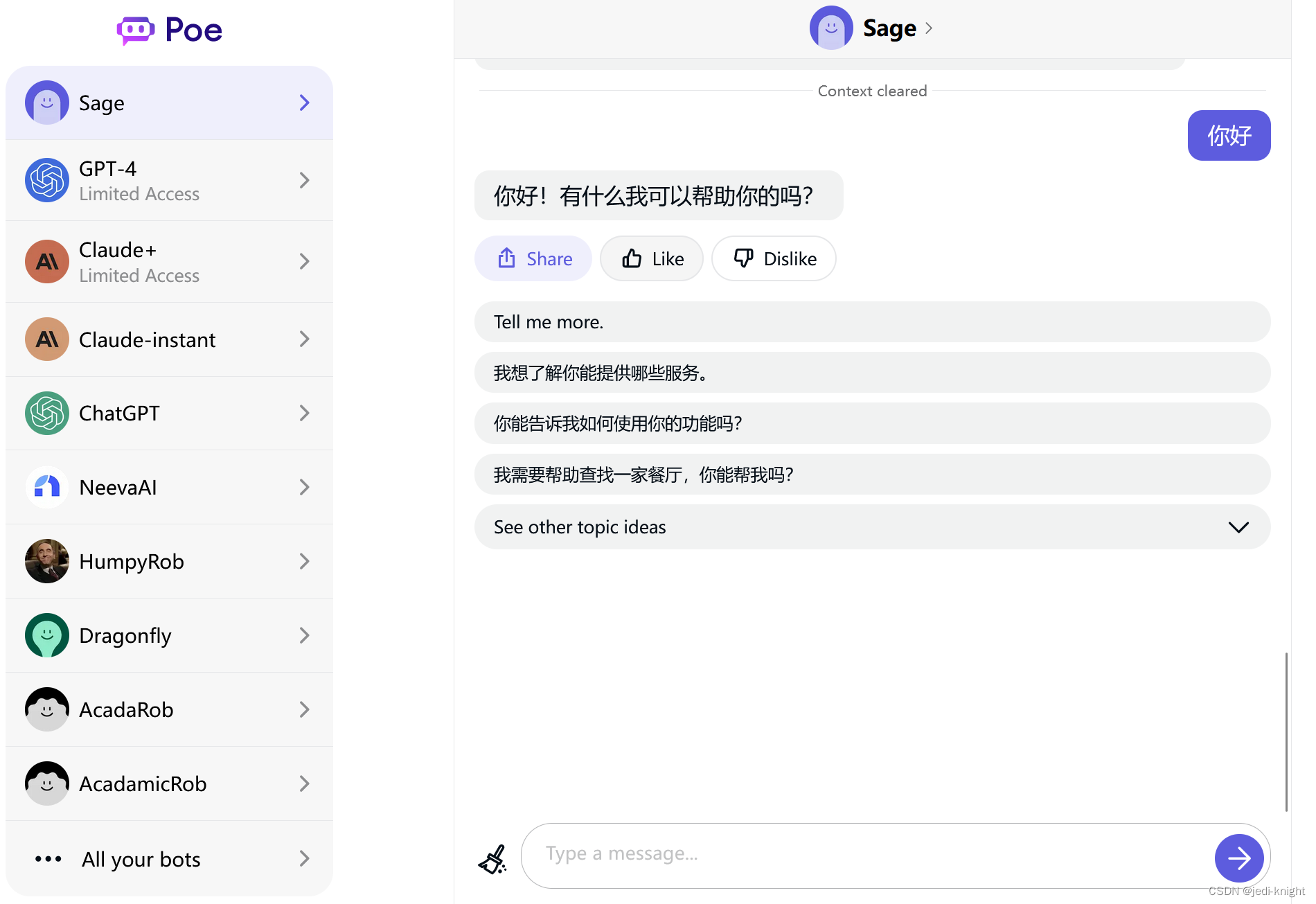The width and height of the screenshot is (1316, 904).
Task: Click the Poe wordmark text
Action: [x=193, y=30]
